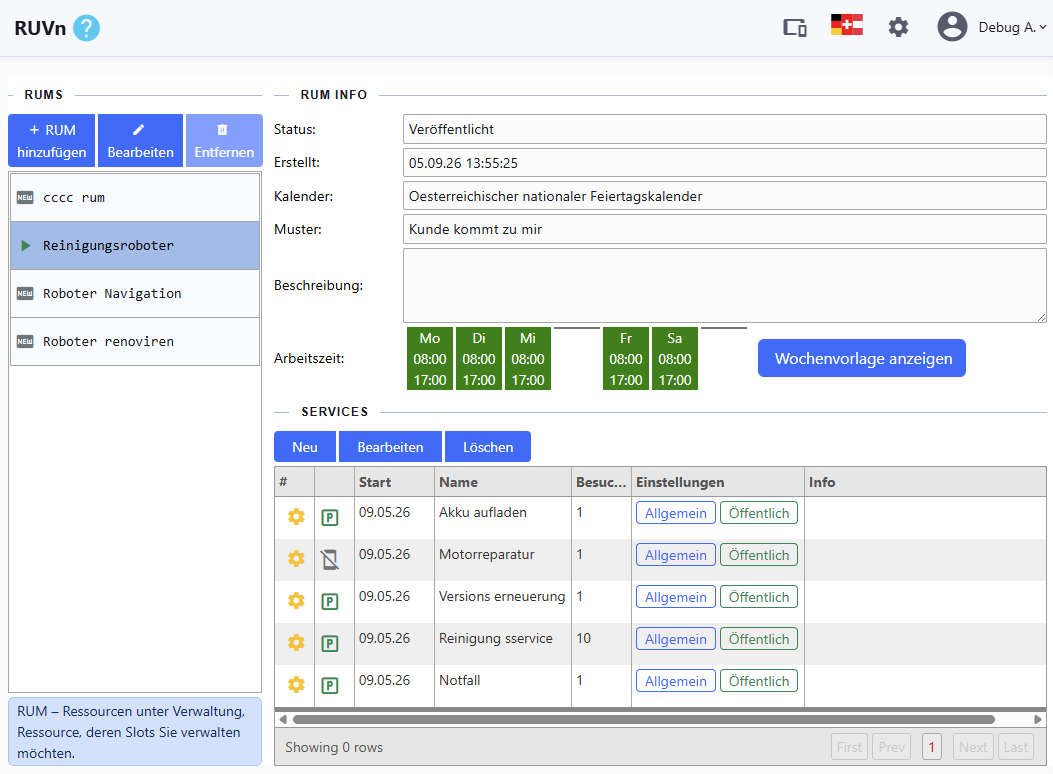
Task: Click gear icon of Notfall row
Action: 296,684
